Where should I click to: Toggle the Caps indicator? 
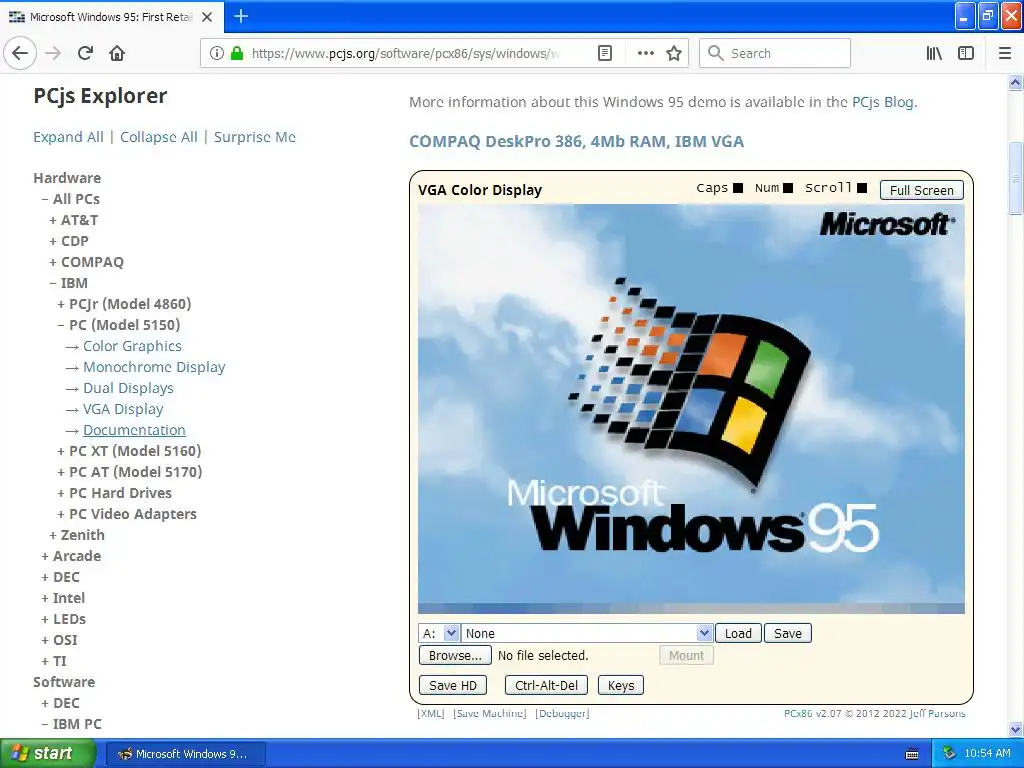coord(738,188)
